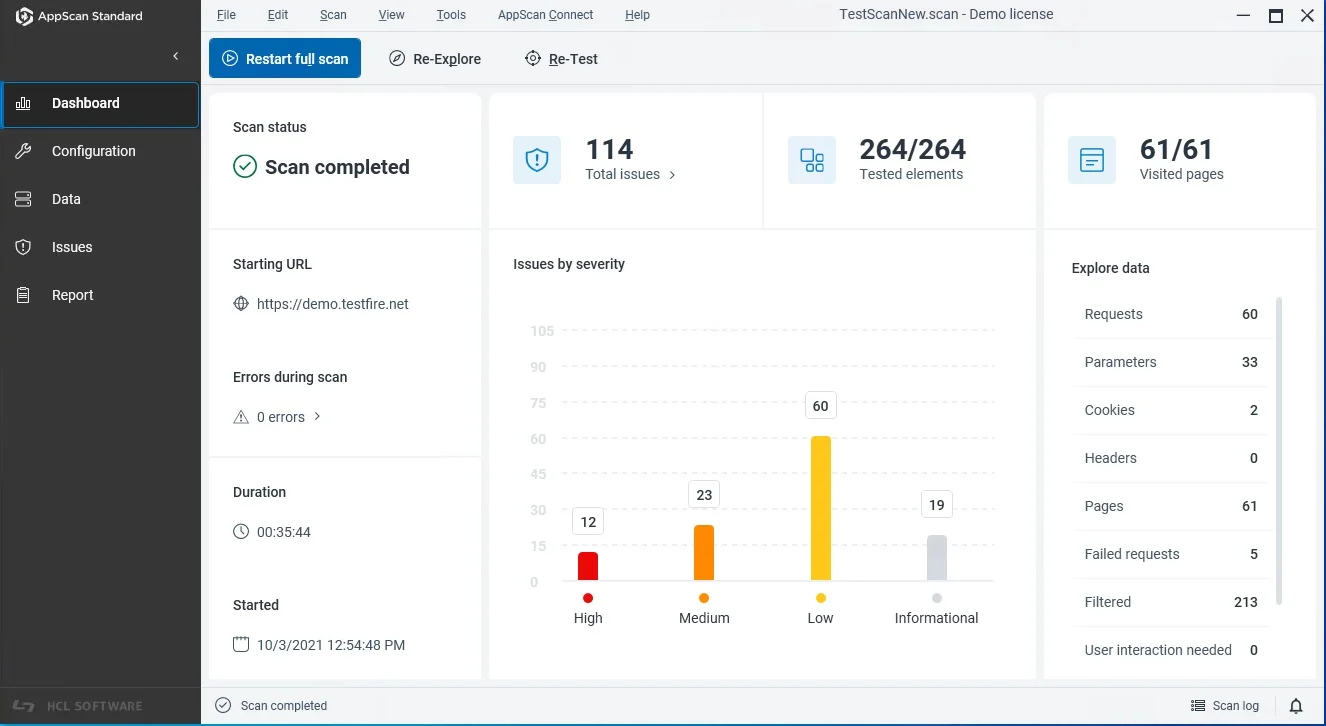This screenshot has height=726, width=1326.
Task: Click the Restart full scan button
Action: [x=285, y=58]
